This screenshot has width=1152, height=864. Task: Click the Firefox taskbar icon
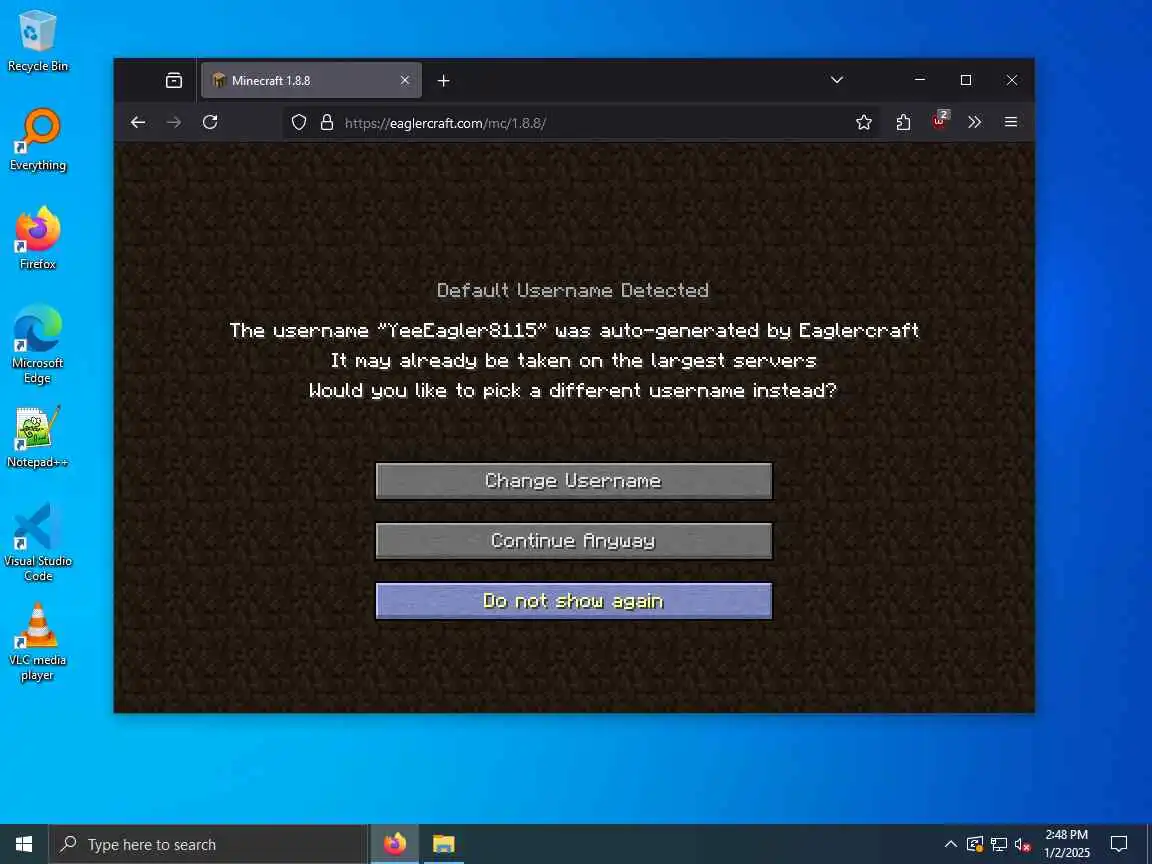395,844
